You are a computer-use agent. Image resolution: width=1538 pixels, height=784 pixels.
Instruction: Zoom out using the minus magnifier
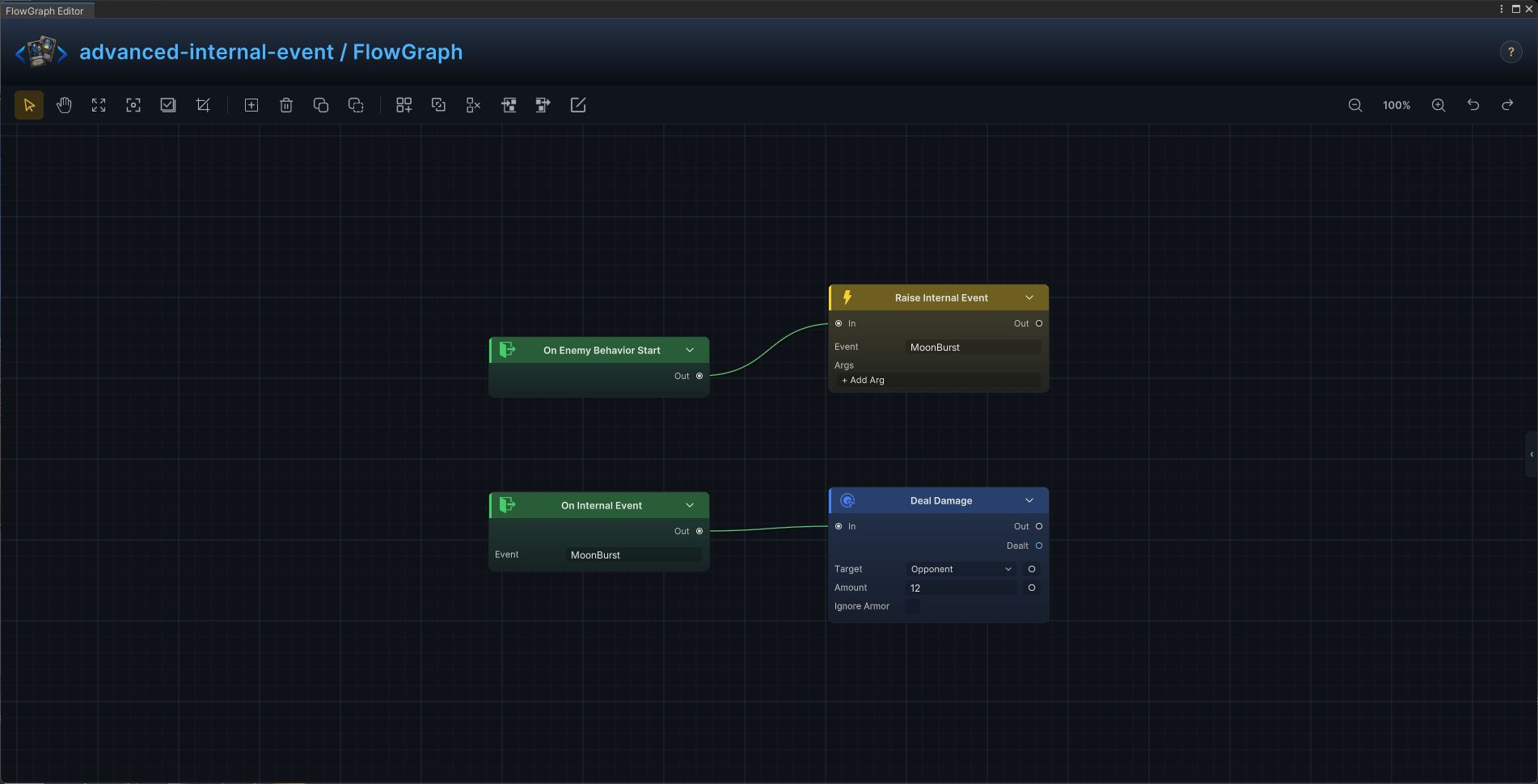click(1355, 105)
